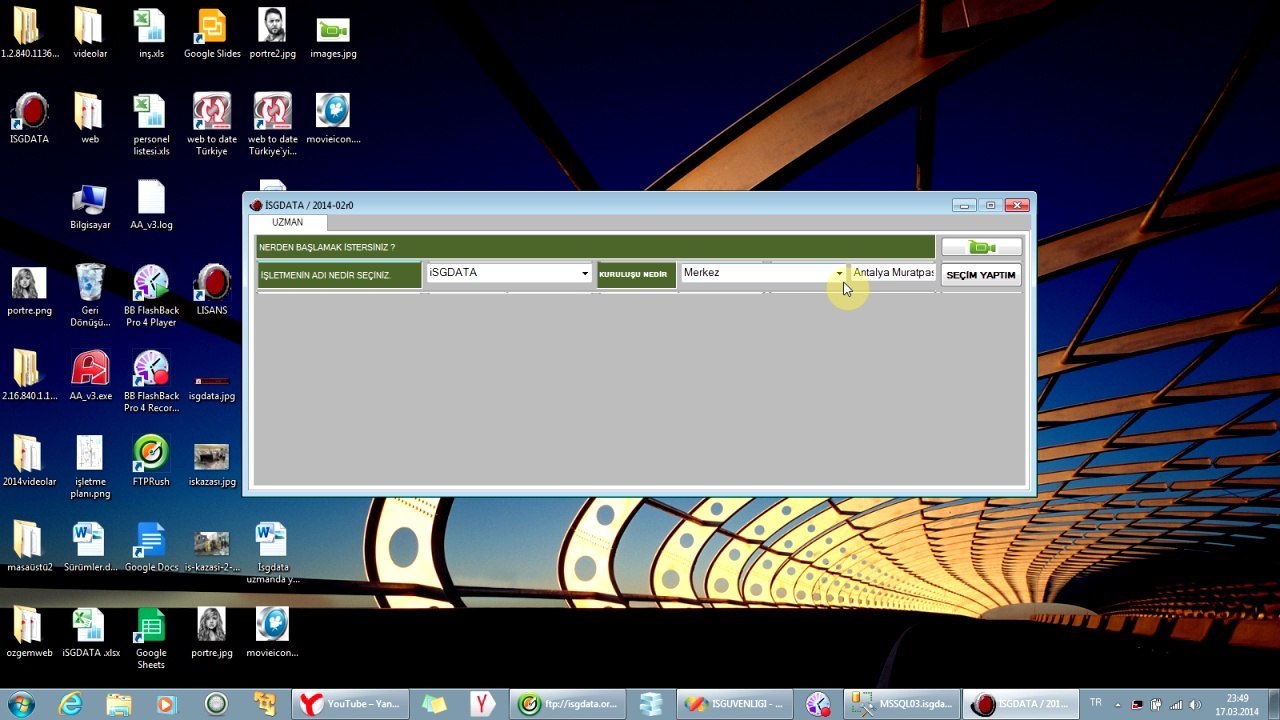Switch to the MSSQL03.isgdata taskbar window
The image size is (1280, 720).
point(901,704)
